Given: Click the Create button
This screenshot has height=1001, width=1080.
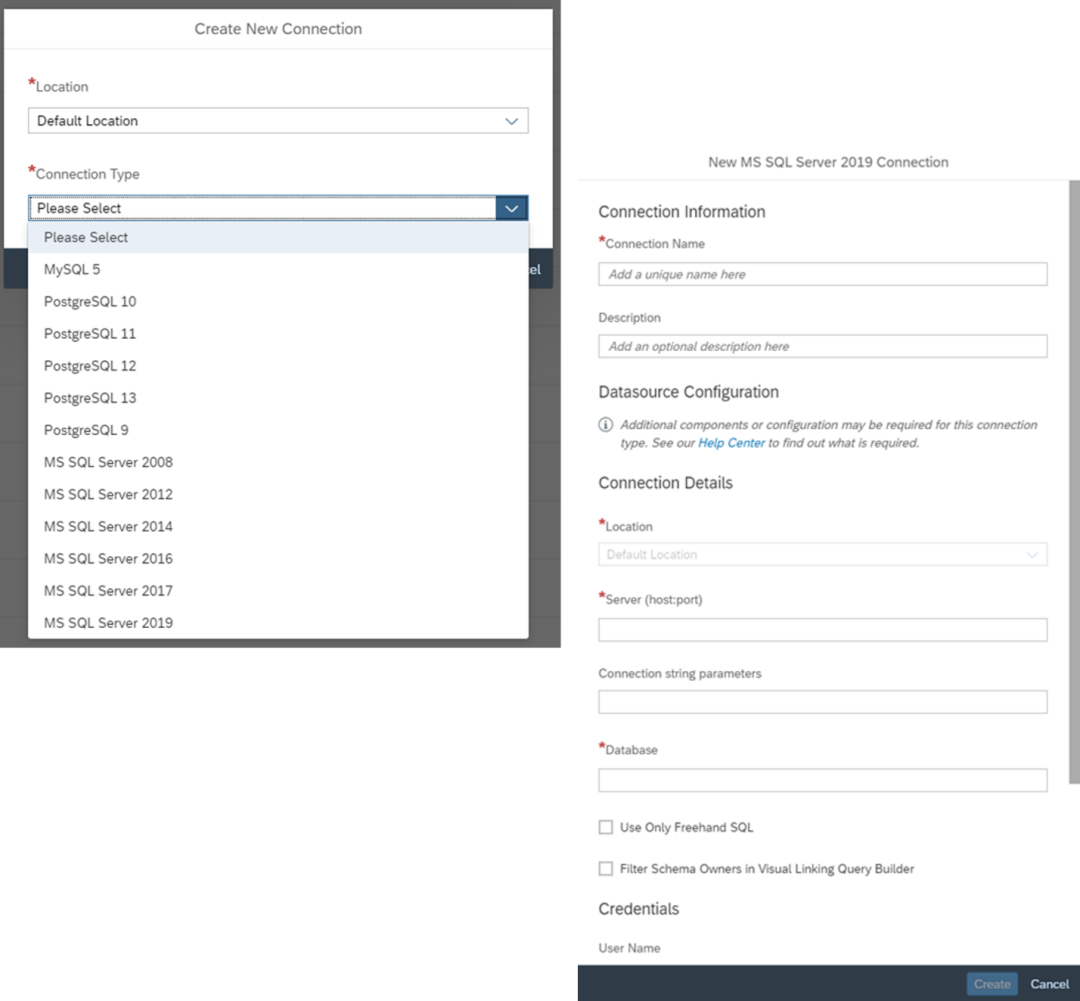Looking at the screenshot, I should pyautogui.click(x=992, y=984).
